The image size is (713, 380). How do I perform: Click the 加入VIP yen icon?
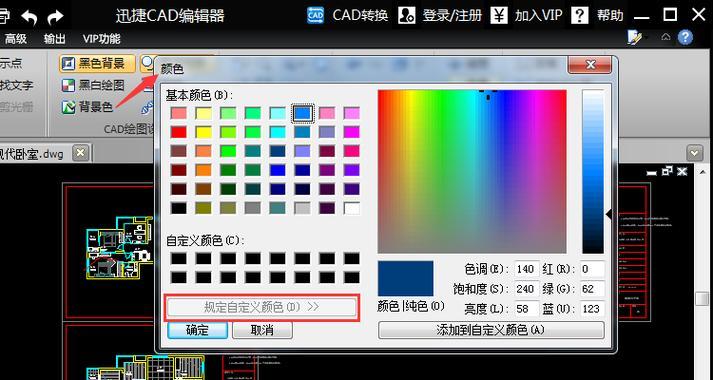tap(499, 15)
